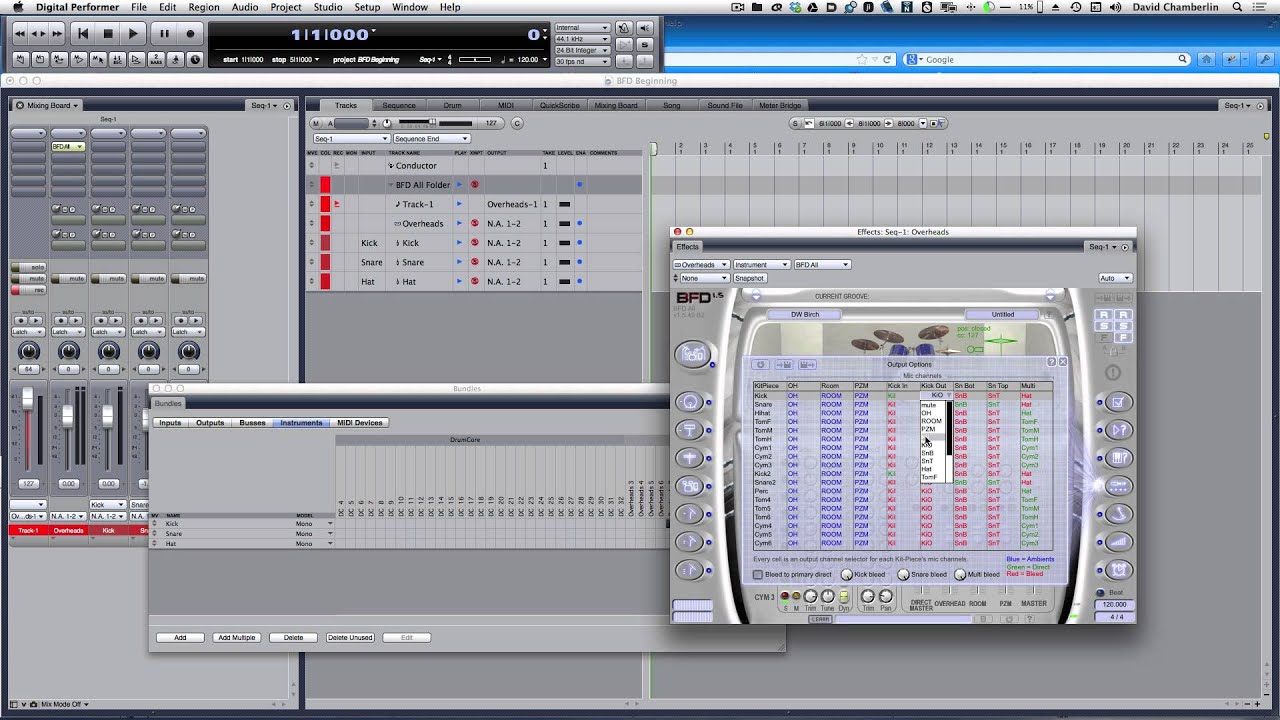The width and height of the screenshot is (1280, 720).
Task: Switch to the Sequence tab
Action: pyautogui.click(x=398, y=106)
